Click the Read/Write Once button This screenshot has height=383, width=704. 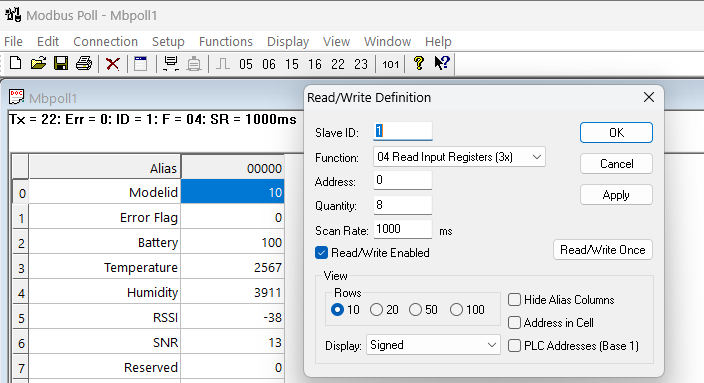click(x=603, y=250)
